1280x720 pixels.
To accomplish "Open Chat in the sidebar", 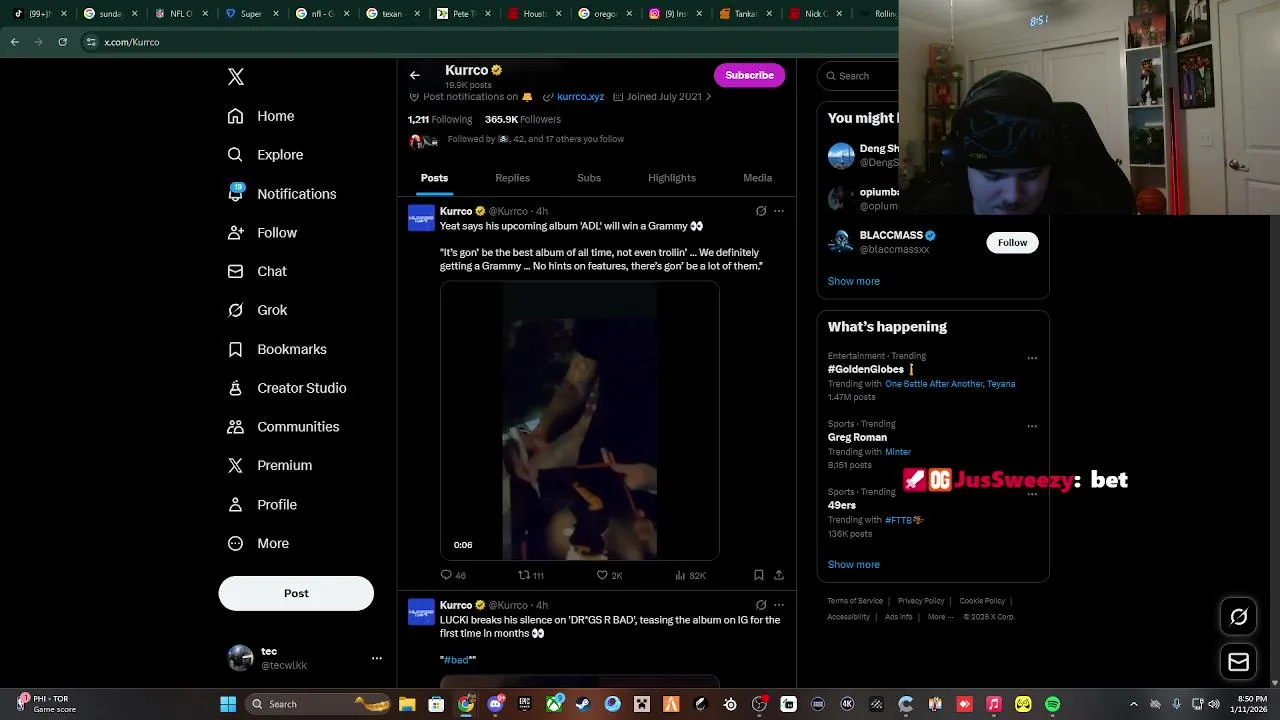I will point(257,271).
